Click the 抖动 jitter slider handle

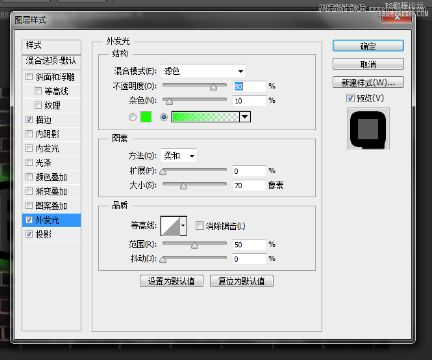(x=163, y=260)
